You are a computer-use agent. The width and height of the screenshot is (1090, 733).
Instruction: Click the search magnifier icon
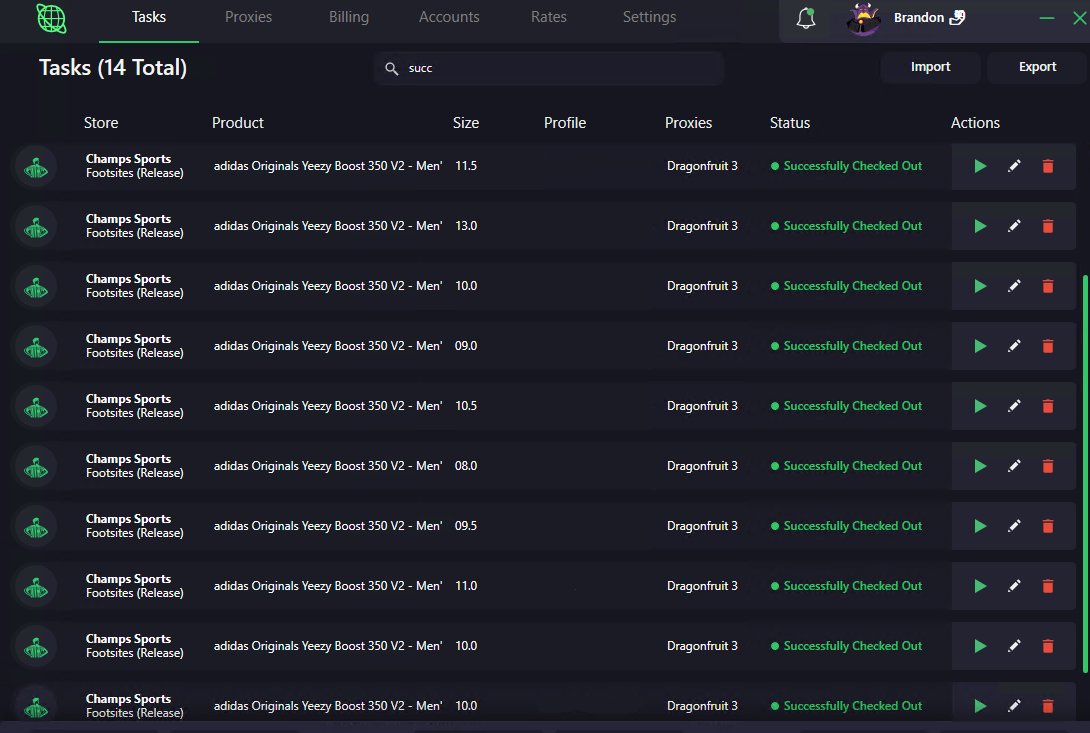[391, 68]
